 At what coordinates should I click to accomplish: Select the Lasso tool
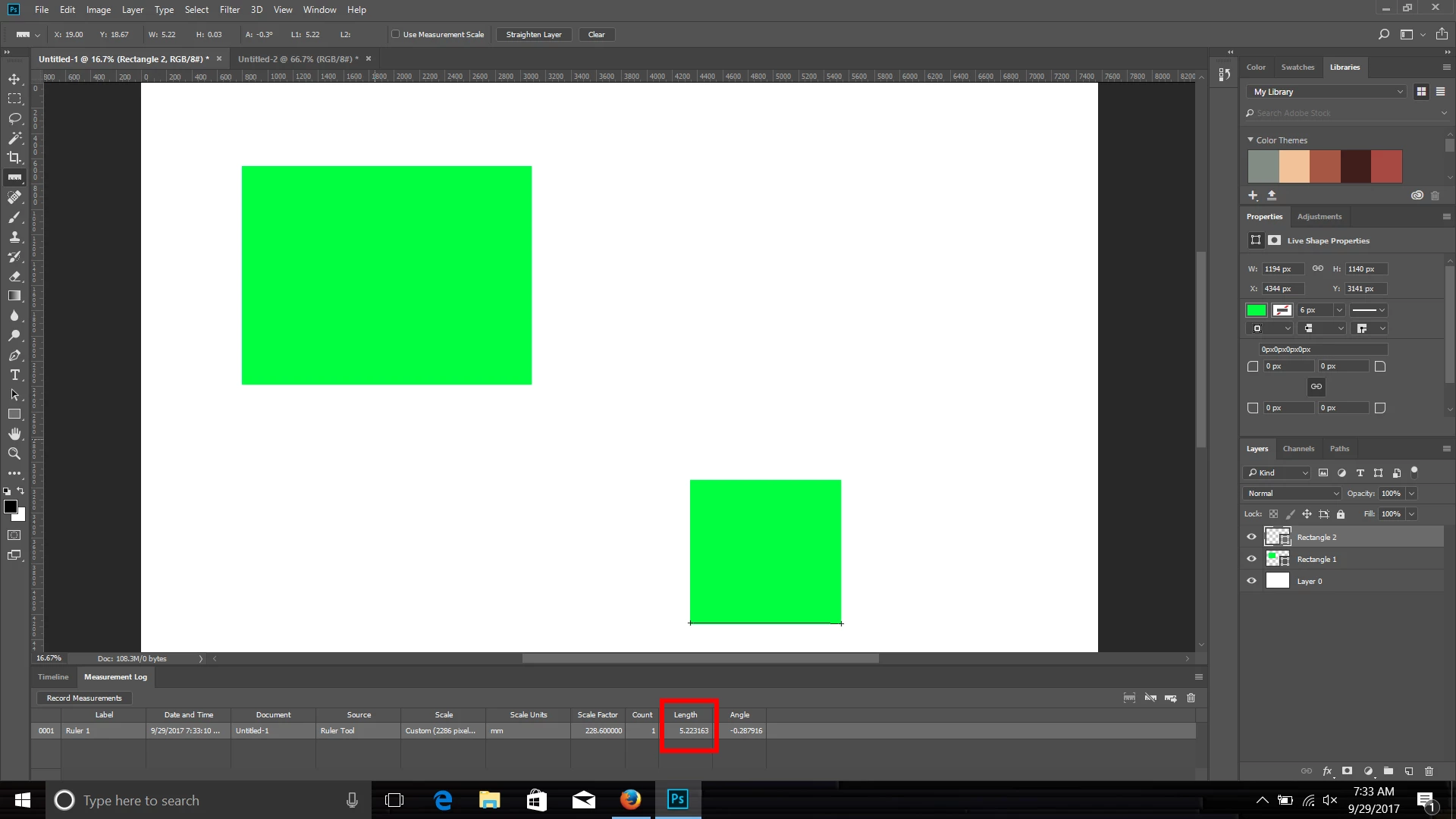[14, 118]
